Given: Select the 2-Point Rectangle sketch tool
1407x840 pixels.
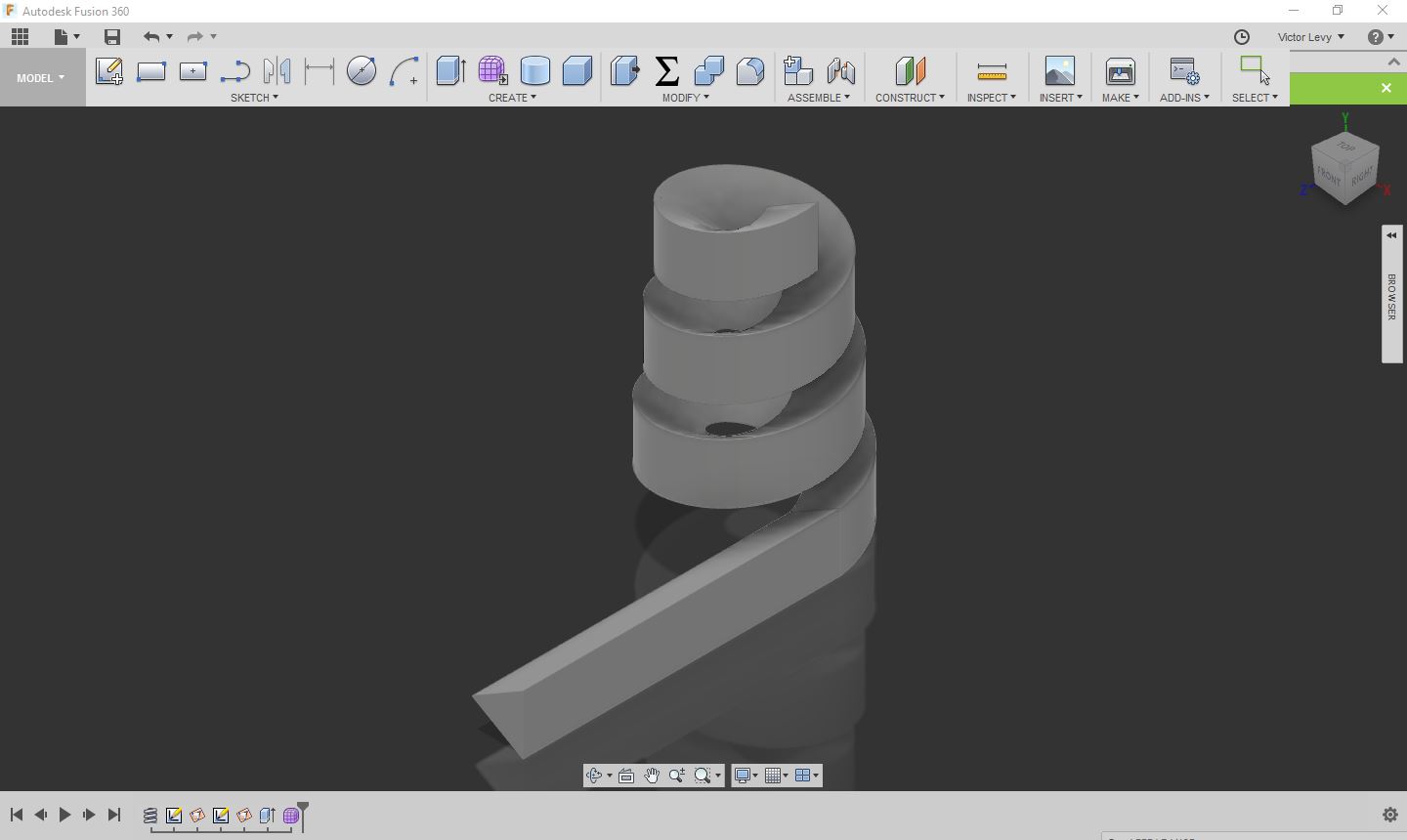Looking at the screenshot, I should 151,70.
